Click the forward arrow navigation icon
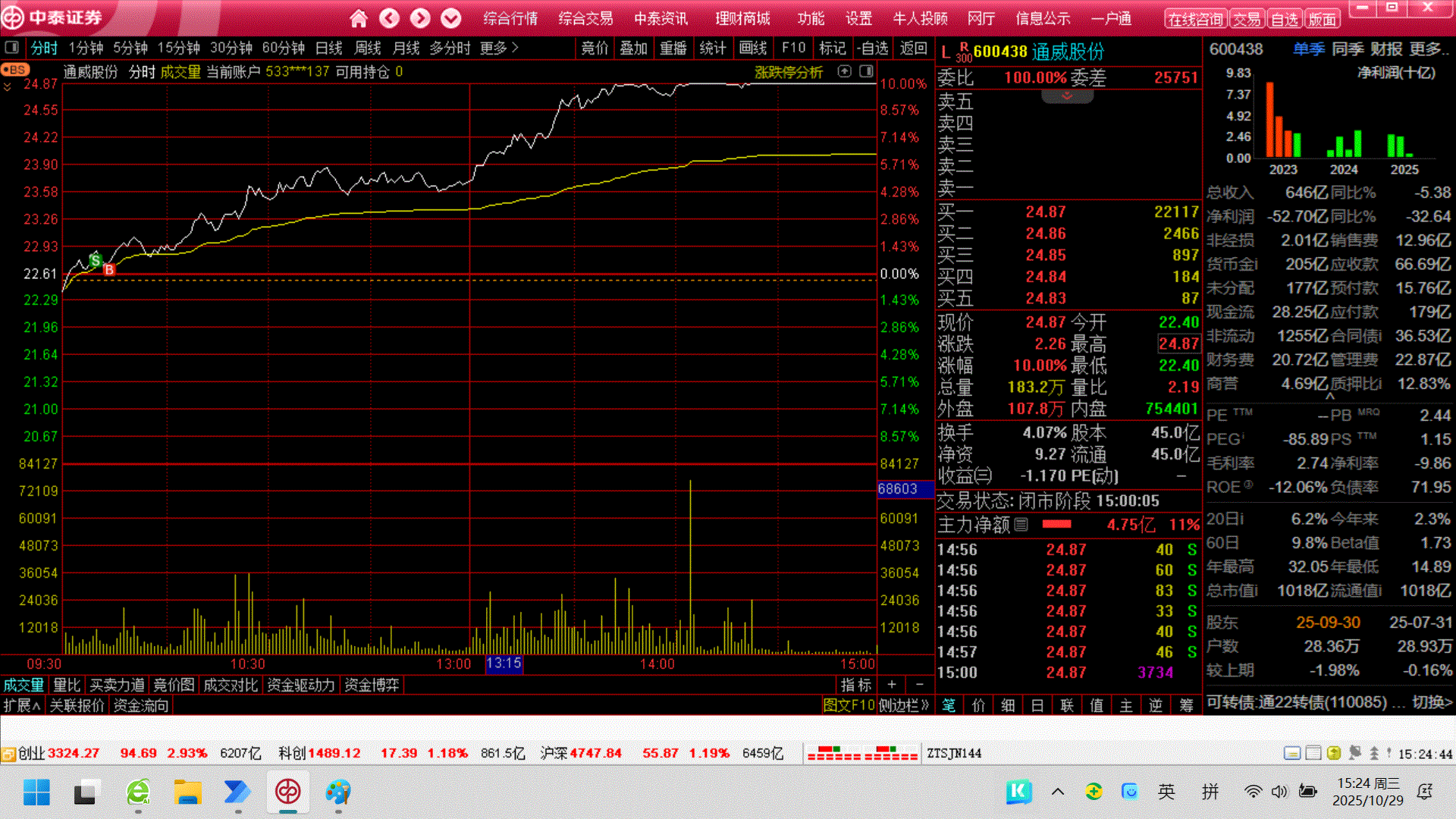Image resolution: width=1456 pixels, height=819 pixels. (x=420, y=18)
